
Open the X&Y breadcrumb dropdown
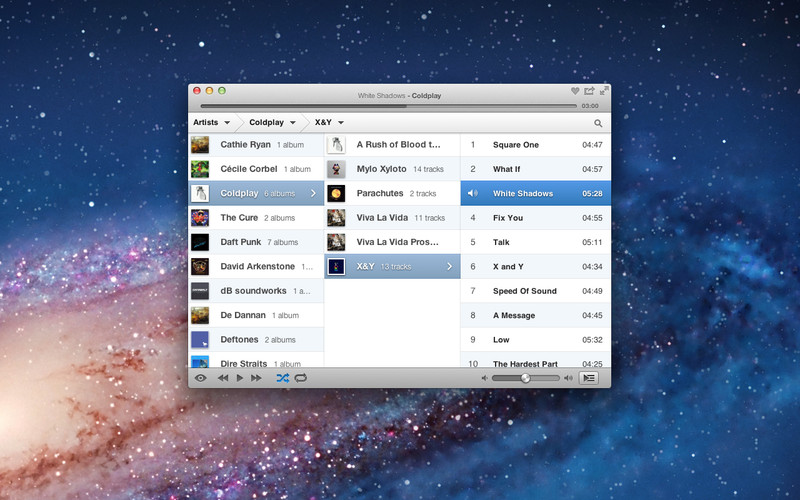pyautogui.click(x=329, y=122)
